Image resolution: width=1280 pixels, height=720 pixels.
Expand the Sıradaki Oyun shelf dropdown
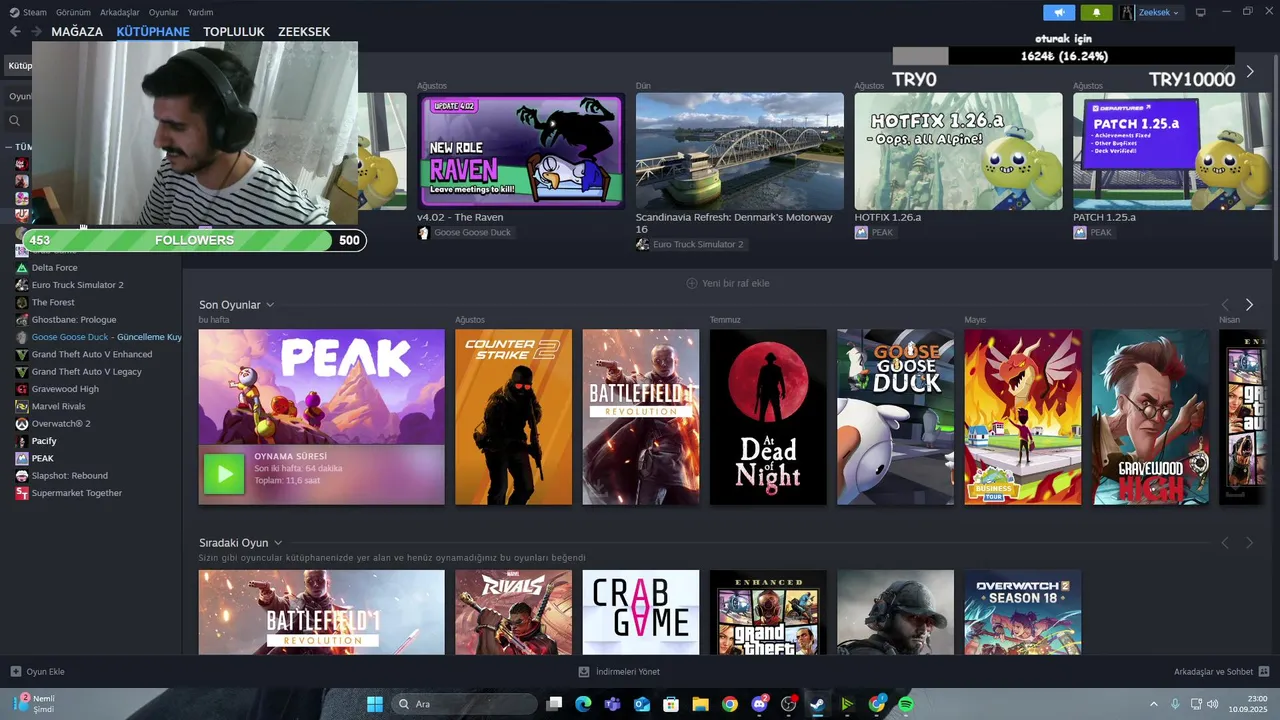pyautogui.click(x=278, y=543)
